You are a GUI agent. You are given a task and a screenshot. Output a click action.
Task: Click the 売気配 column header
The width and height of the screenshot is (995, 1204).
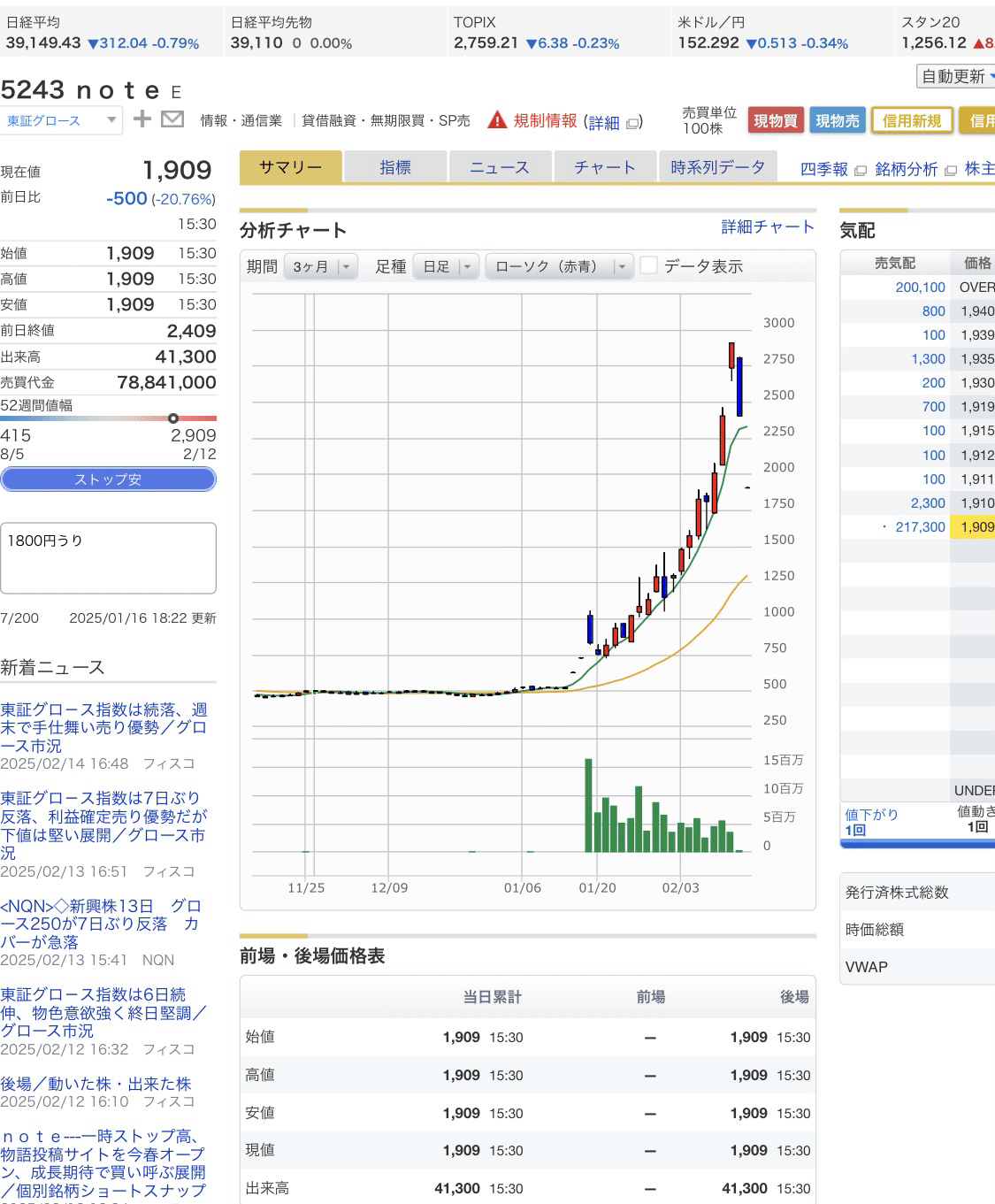coord(895,263)
